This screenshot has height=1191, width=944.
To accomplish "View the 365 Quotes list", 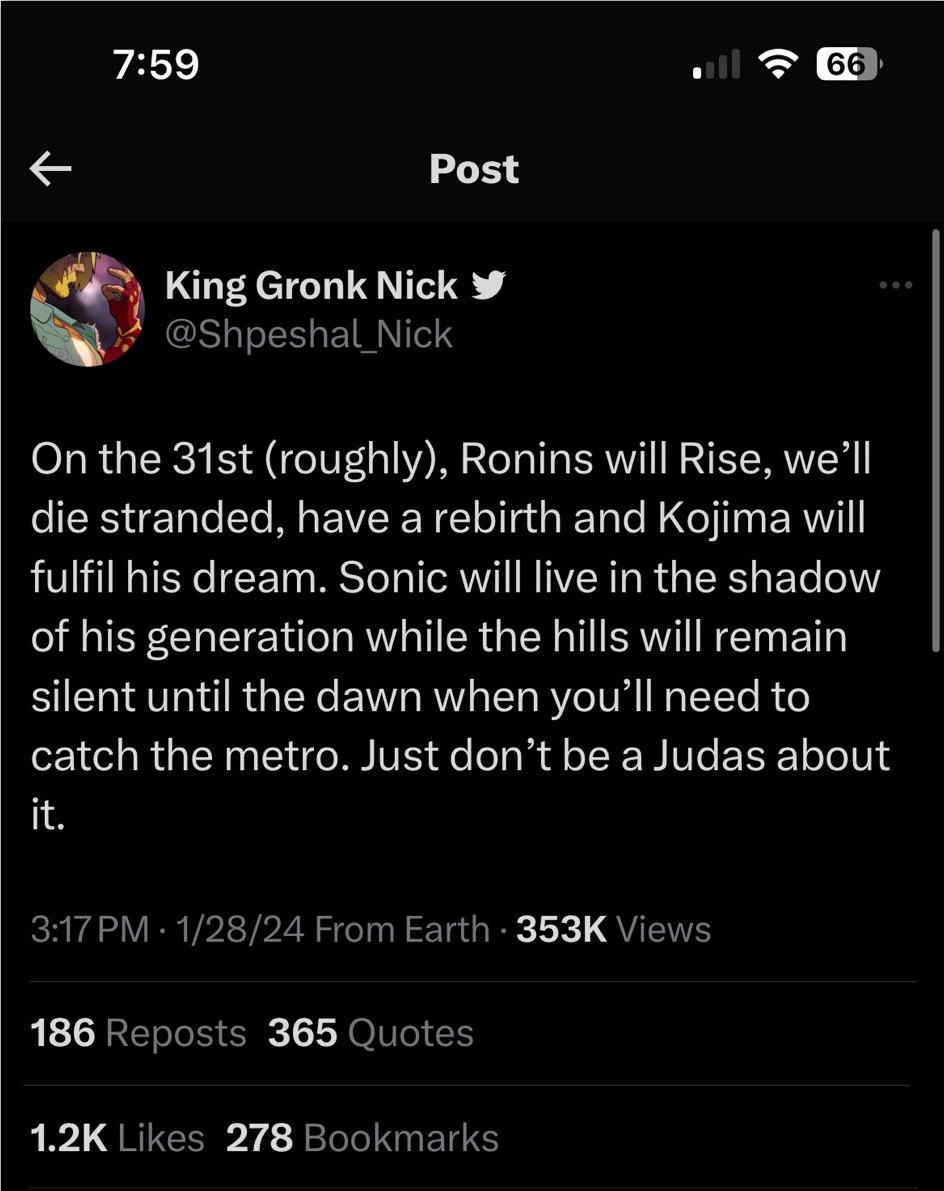I will 371,1033.
